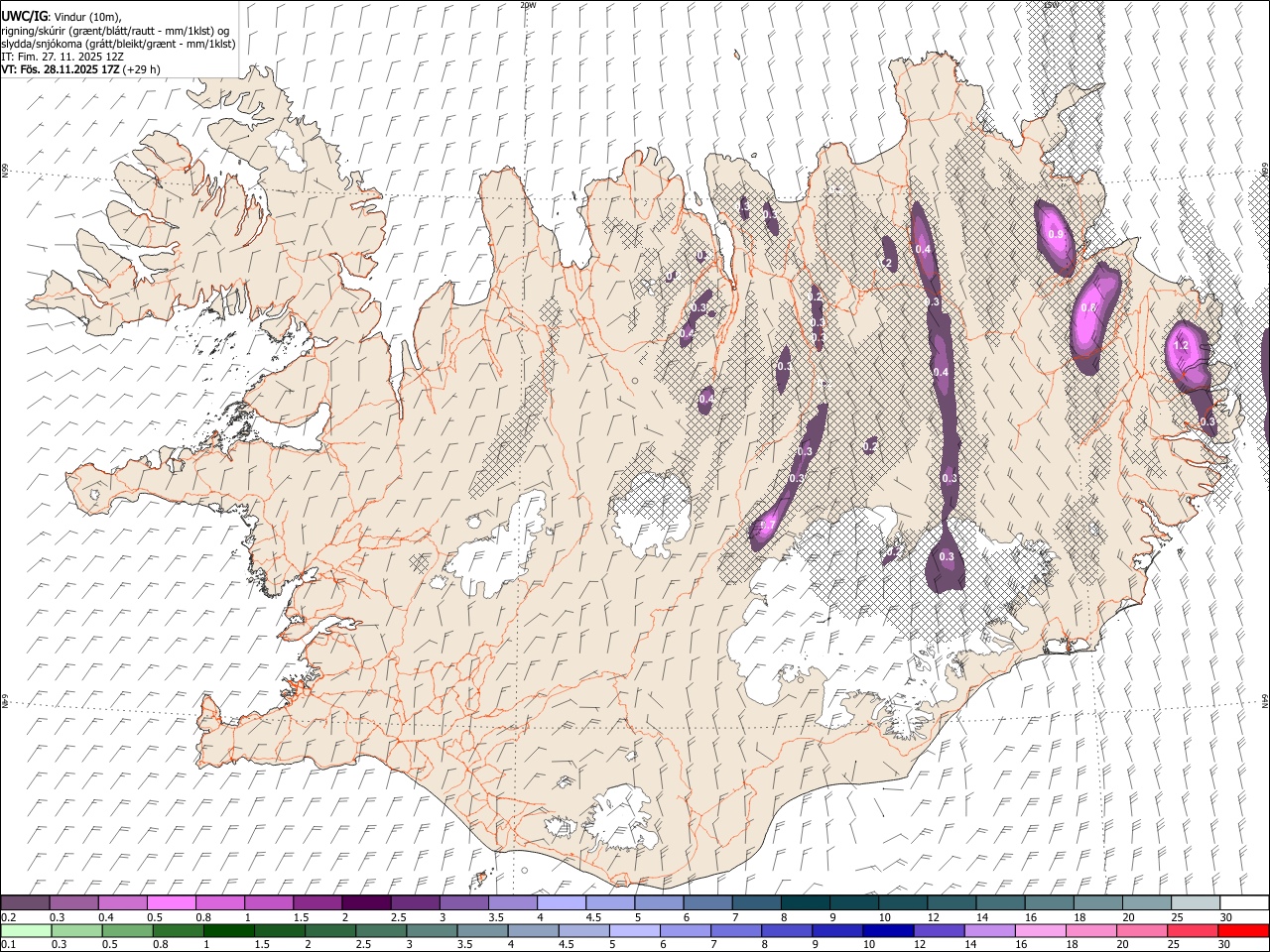The image size is (1270, 952).
Task: Click the pale green 0.1 rain legend swatch
Action: click(27, 931)
